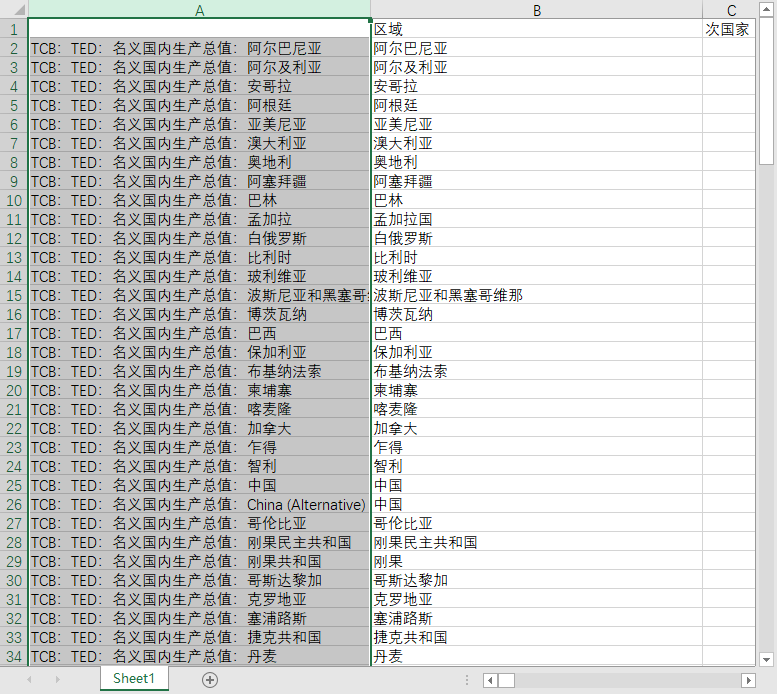Click horizontal scrollbar right arrow

tap(748, 680)
